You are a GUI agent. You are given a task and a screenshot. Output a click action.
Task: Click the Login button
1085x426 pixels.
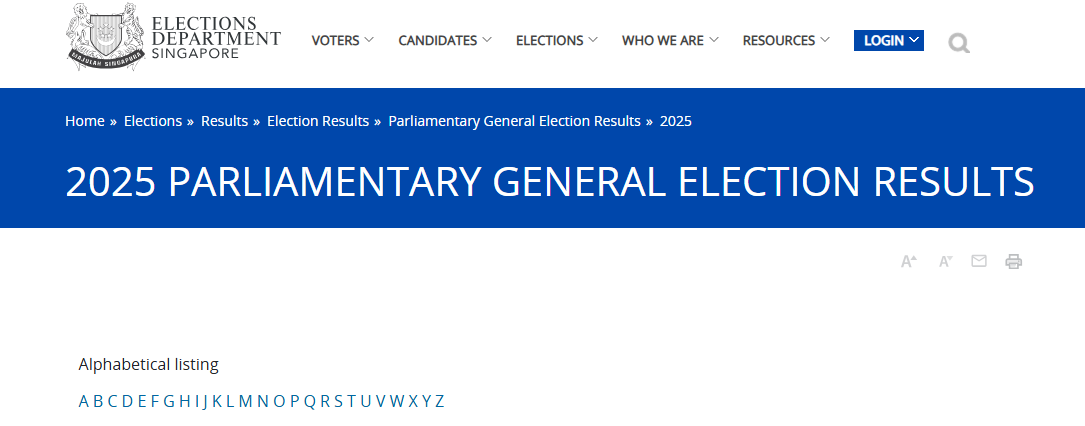tap(888, 41)
